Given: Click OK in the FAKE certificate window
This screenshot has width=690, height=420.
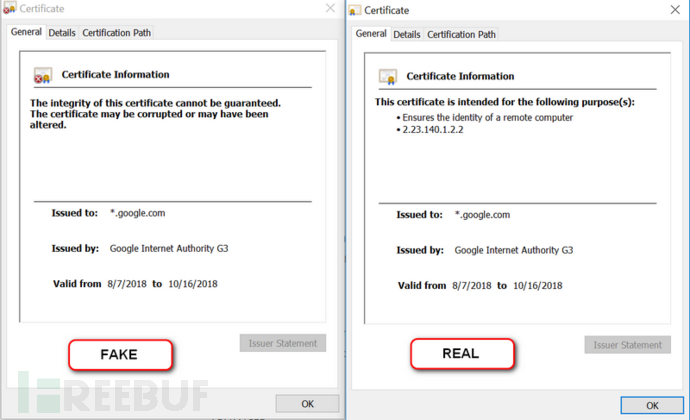Looking at the screenshot, I should (308, 404).
